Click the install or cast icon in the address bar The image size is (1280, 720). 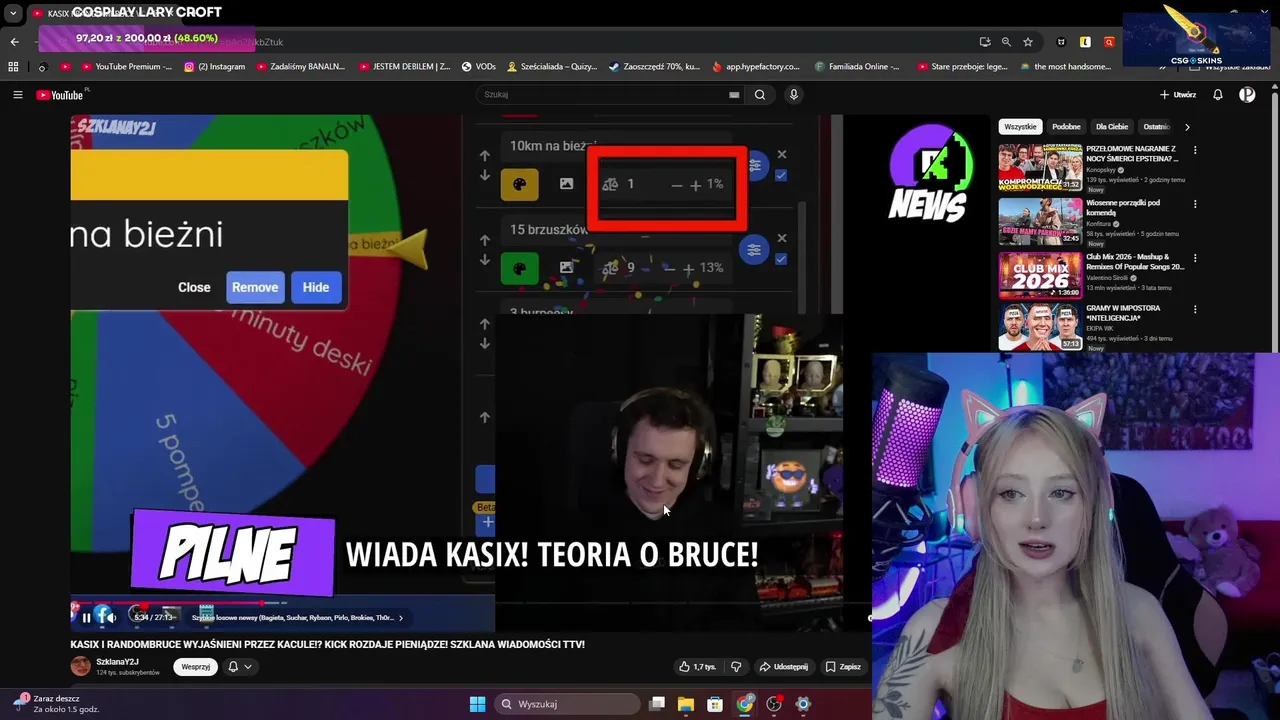coord(985,42)
